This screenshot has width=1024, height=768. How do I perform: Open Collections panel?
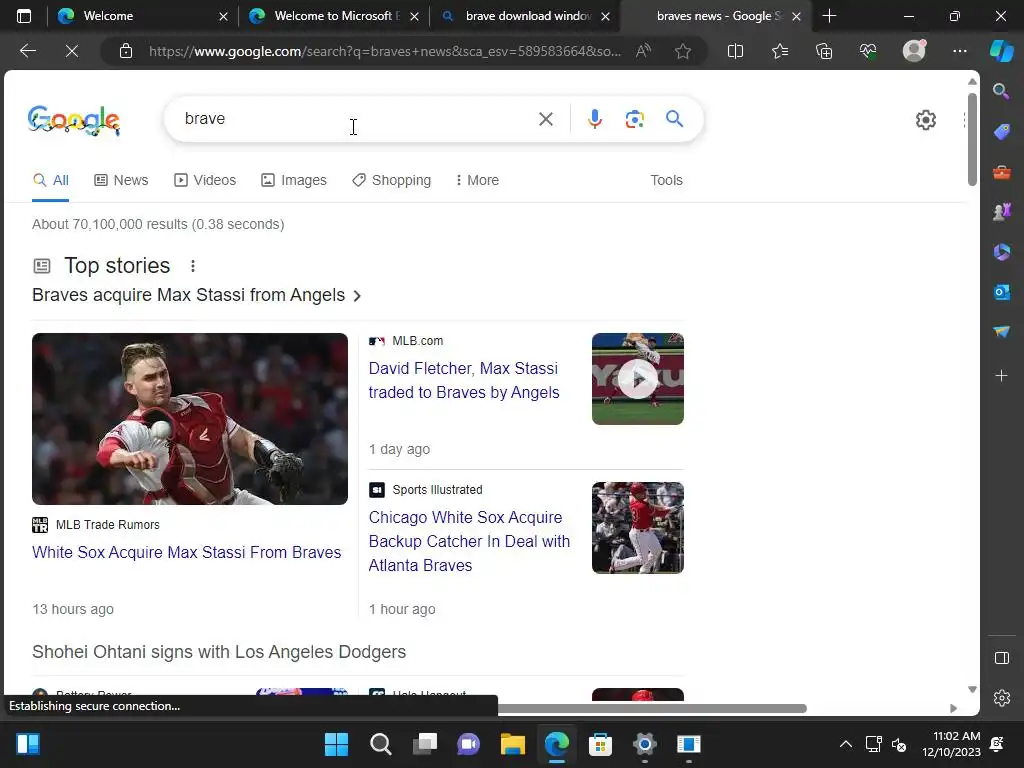pos(824,51)
